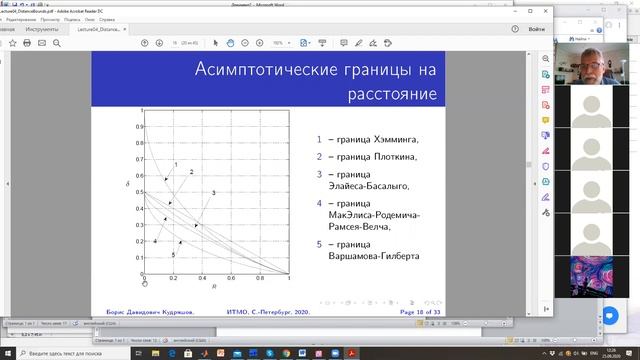Open the Инструменты tab
The width and height of the screenshot is (640, 360).
click(42, 29)
